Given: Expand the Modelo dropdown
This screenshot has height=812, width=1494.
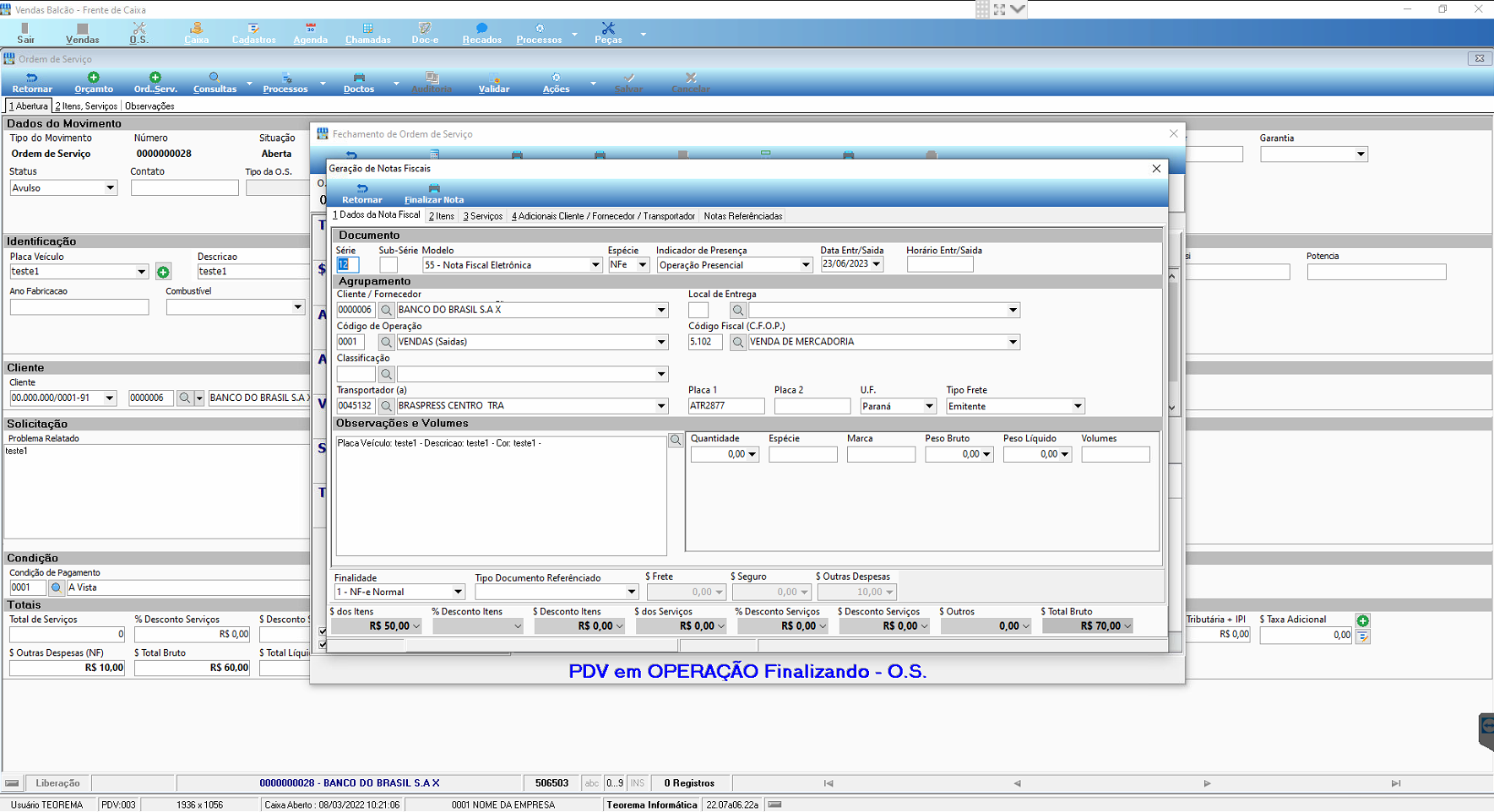Looking at the screenshot, I should click(x=595, y=265).
